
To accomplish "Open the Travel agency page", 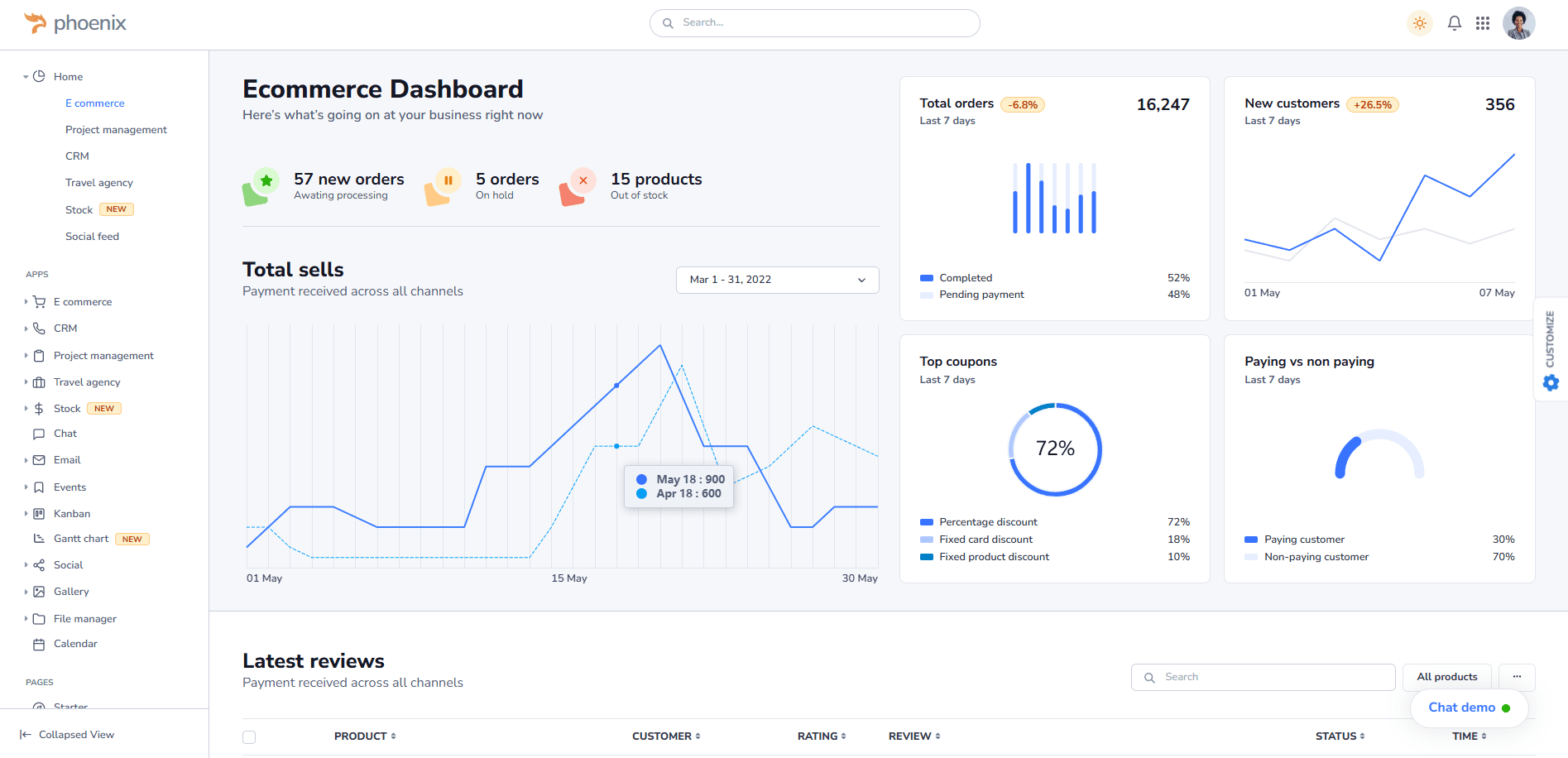I will 98,182.
